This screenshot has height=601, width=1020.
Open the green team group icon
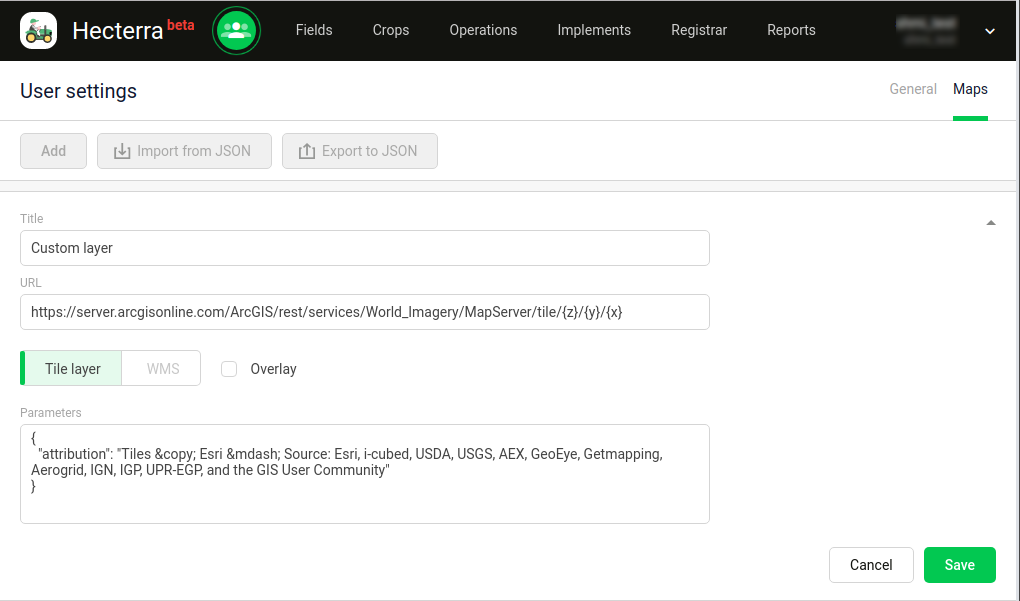236,31
